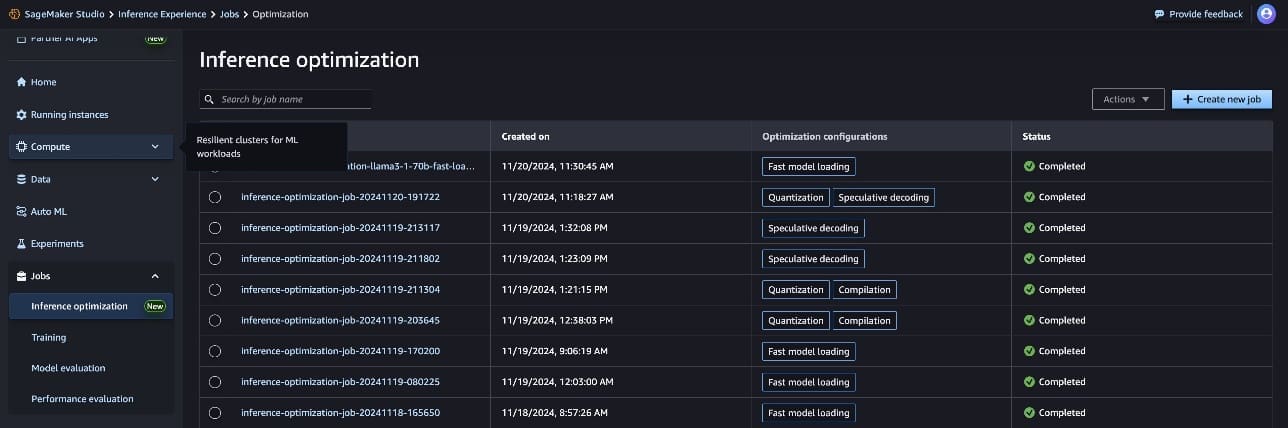Image resolution: width=1288 pixels, height=428 pixels.
Task: Click the Experiments flask icon
Action: [21, 244]
